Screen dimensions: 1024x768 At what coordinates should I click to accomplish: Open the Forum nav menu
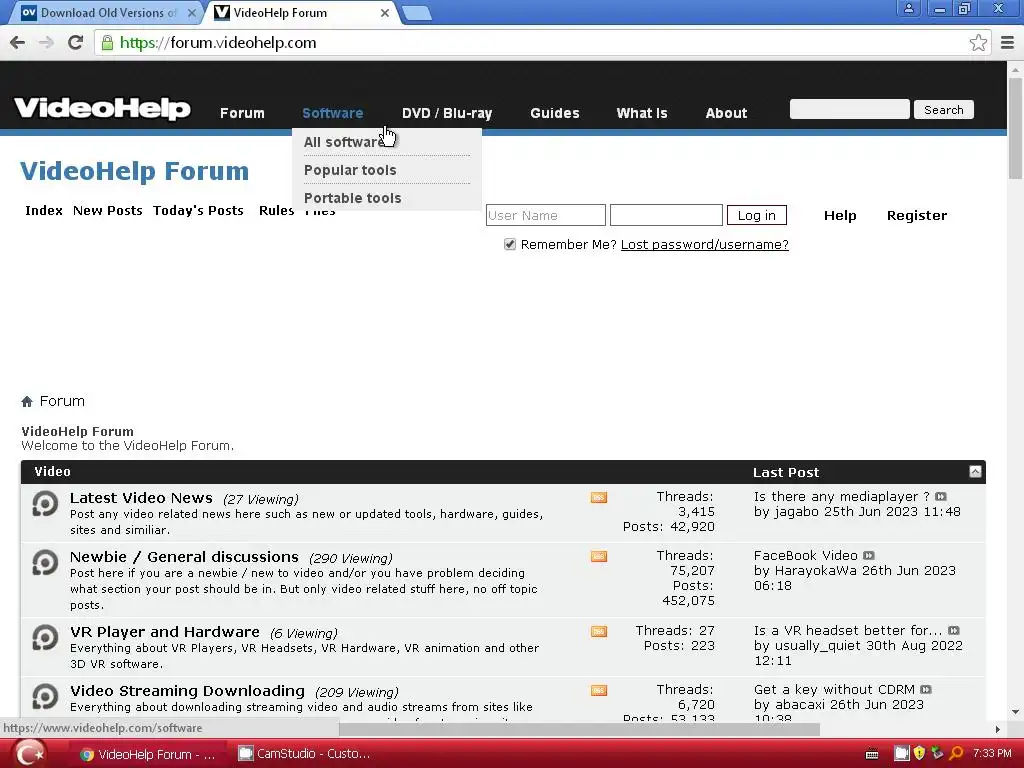242,113
